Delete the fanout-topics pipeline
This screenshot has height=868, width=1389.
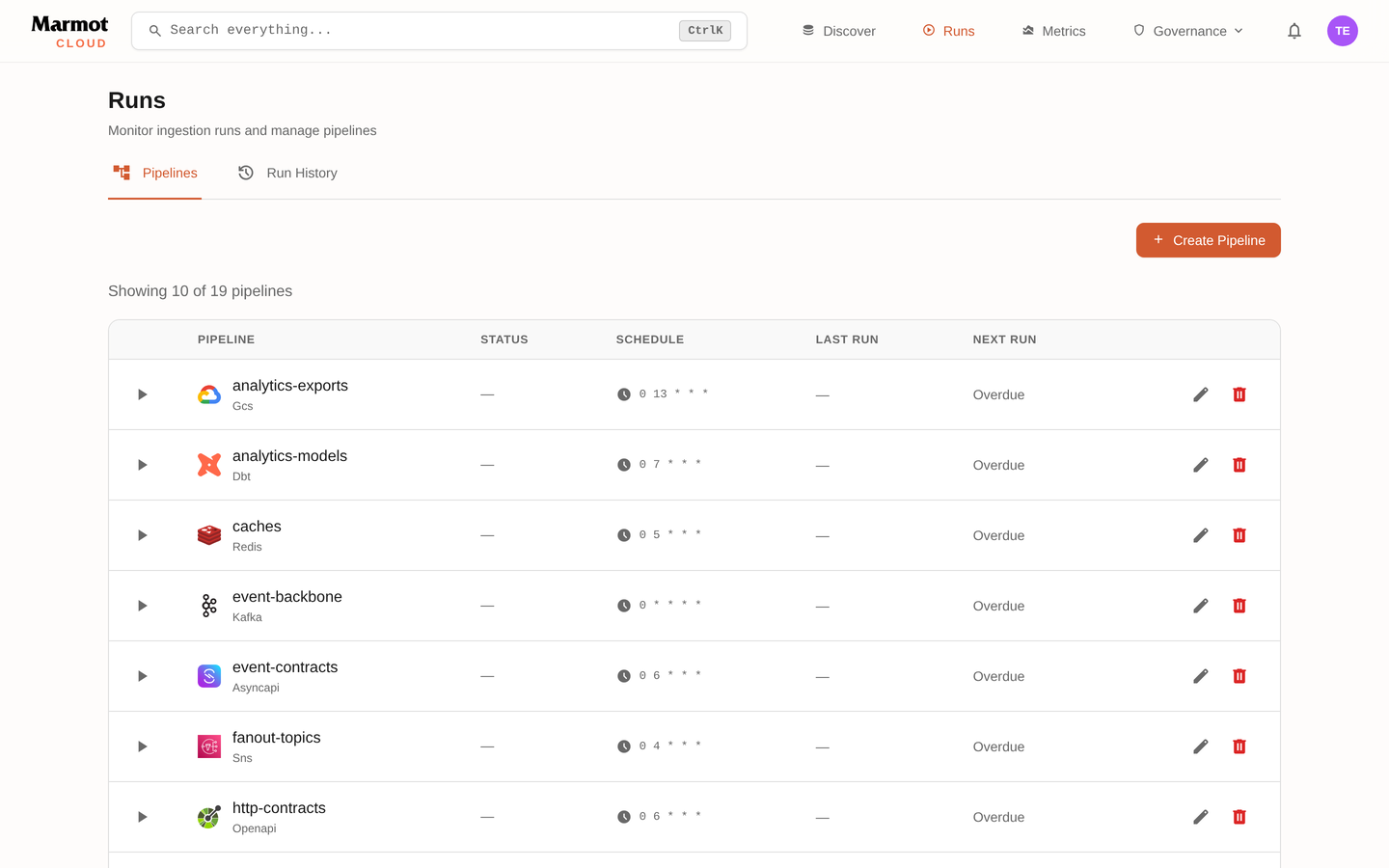coord(1239,746)
